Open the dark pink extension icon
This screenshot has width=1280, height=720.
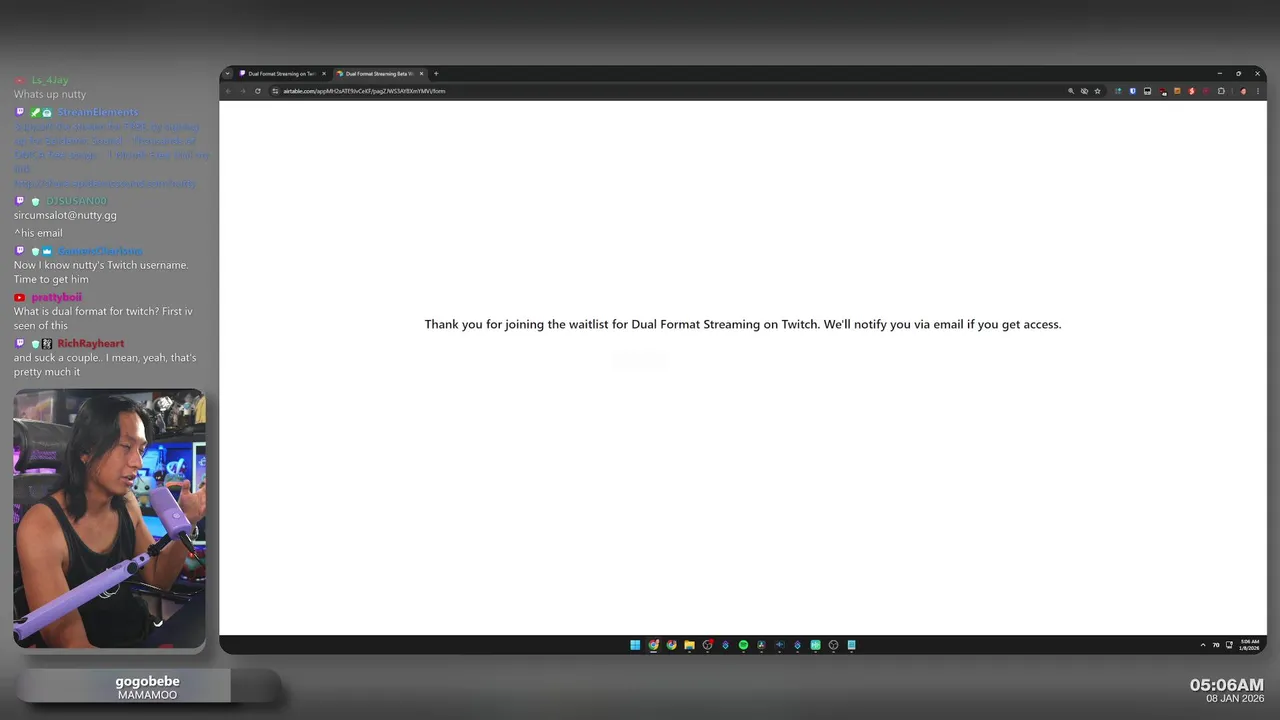click(1206, 91)
